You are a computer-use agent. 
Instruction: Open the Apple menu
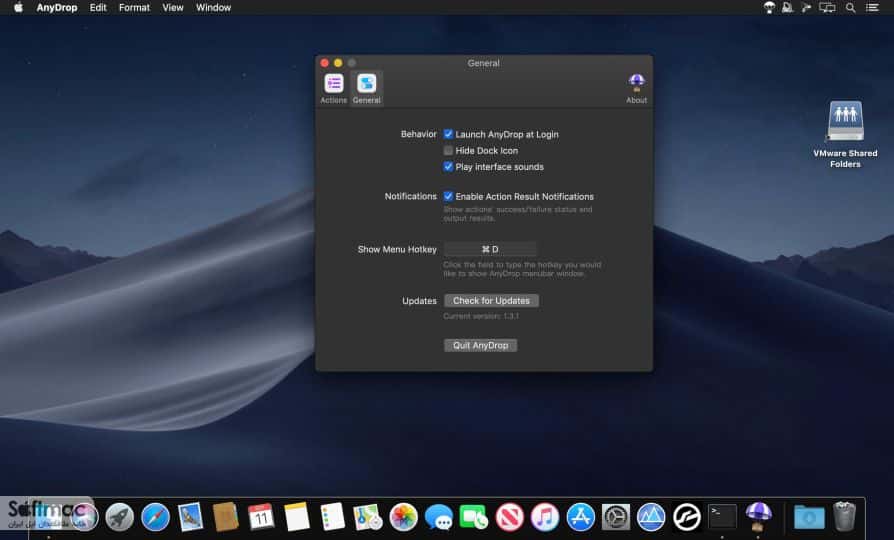18,7
